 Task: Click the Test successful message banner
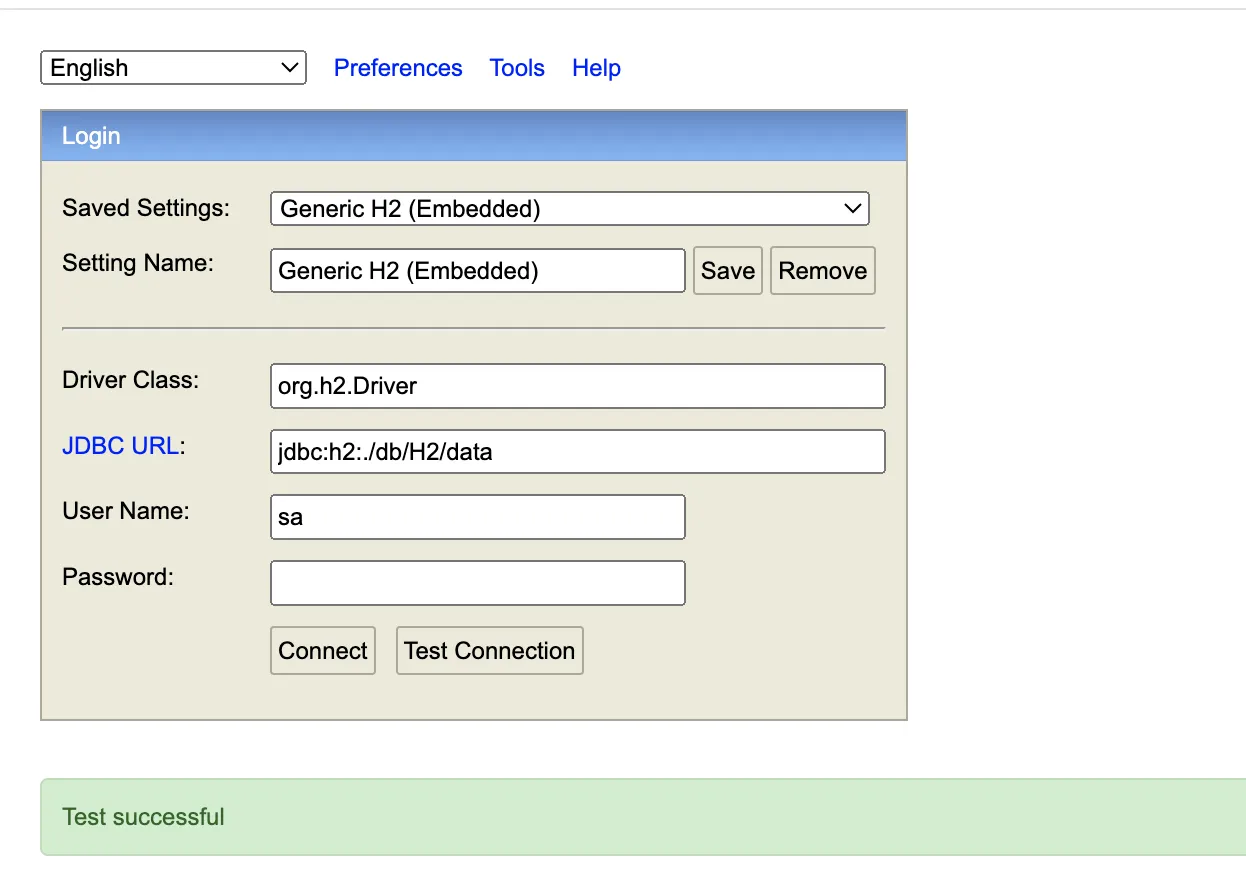click(x=640, y=817)
